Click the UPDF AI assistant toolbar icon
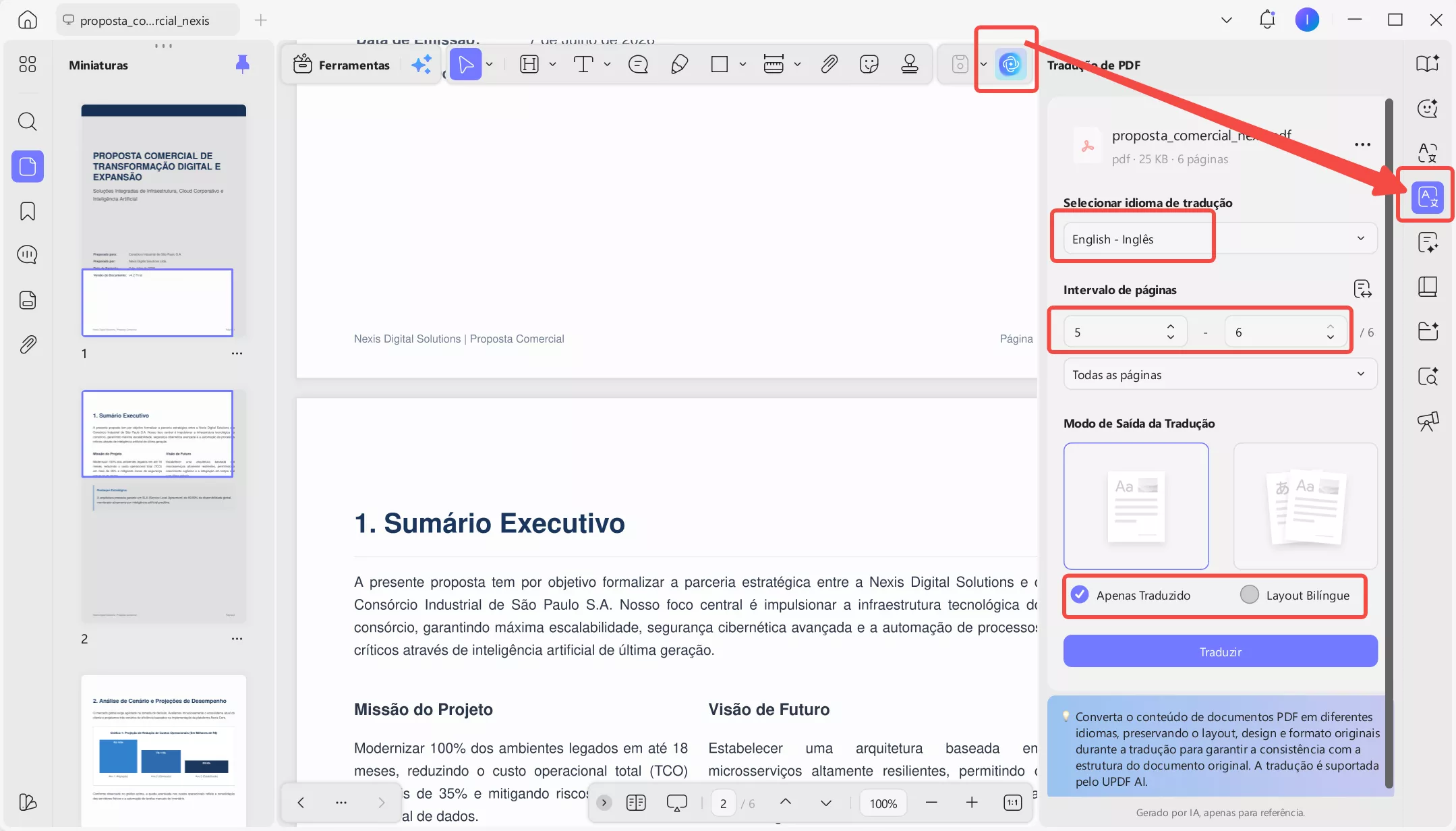 tap(1010, 65)
